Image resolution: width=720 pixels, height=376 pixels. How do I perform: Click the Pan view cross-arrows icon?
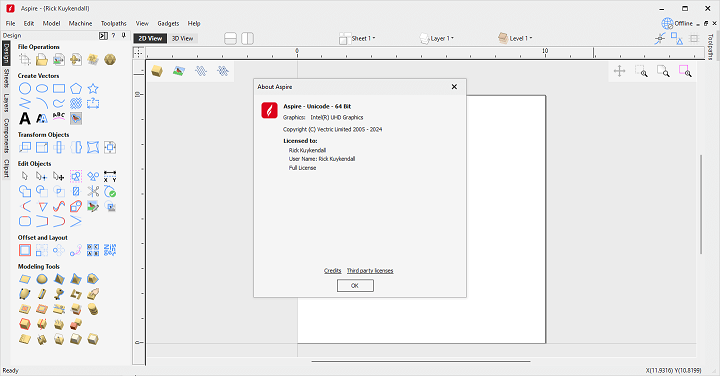[x=619, y=71]
